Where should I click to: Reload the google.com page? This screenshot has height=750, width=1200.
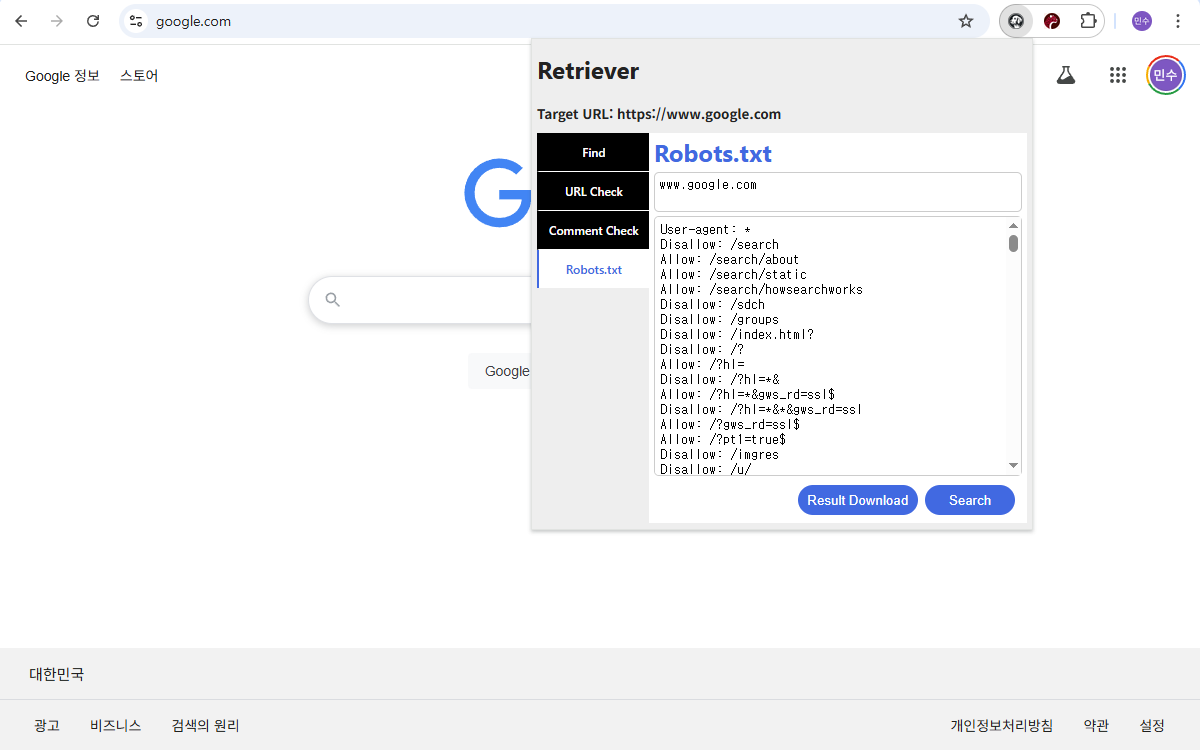[x=93, y=21]
